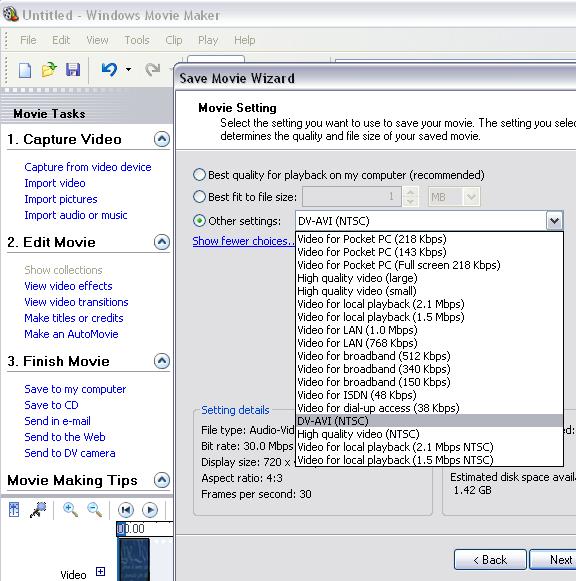
Task: Select the highlighted DV-AVI (NTSC) list option
Action: click(429, 421)
